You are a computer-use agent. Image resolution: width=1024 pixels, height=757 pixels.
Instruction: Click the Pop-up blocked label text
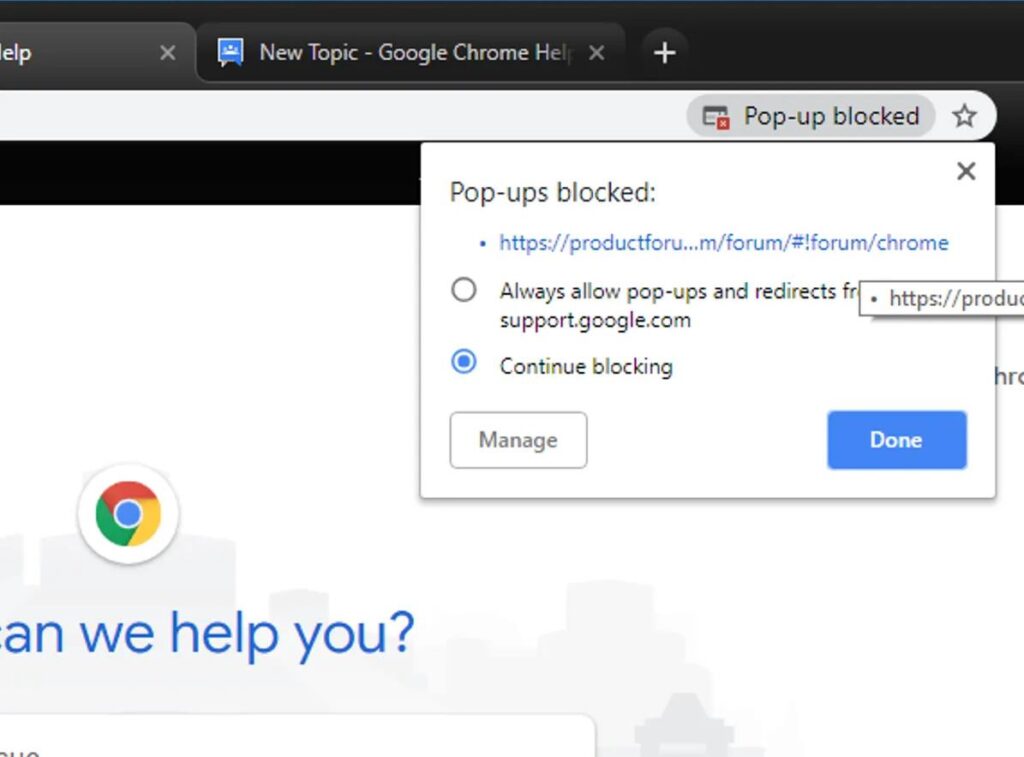pos(831,116)
